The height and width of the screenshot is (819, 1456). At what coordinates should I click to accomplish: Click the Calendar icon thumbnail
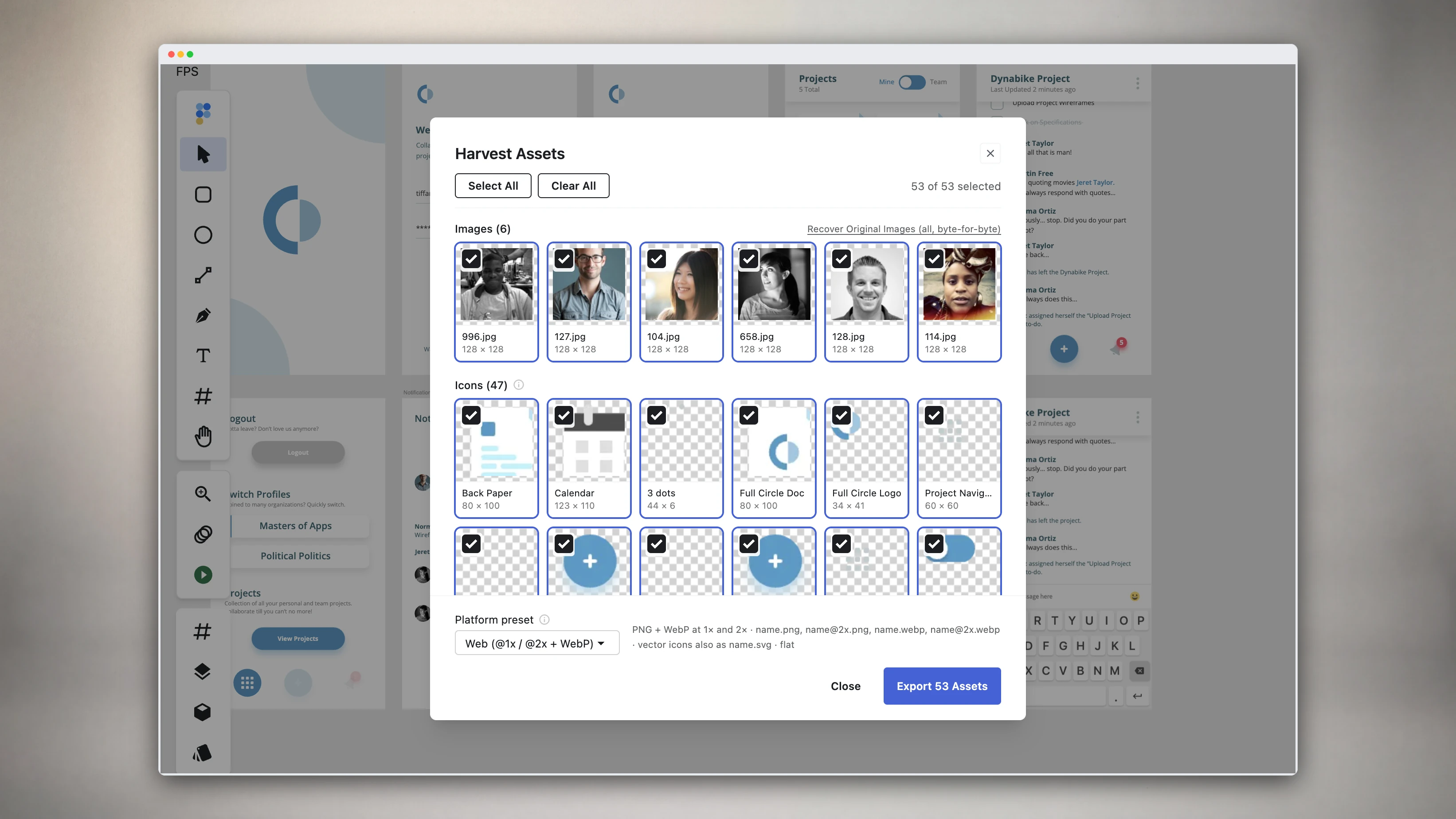pyautogui.click(x=589, y=441)
